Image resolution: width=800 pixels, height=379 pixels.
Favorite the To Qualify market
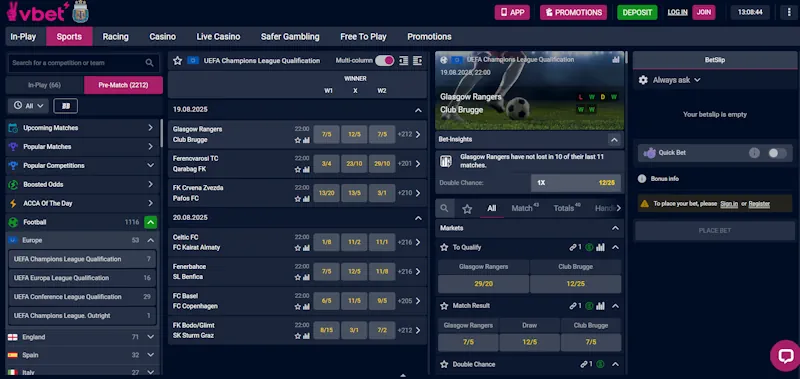[444, 247]
